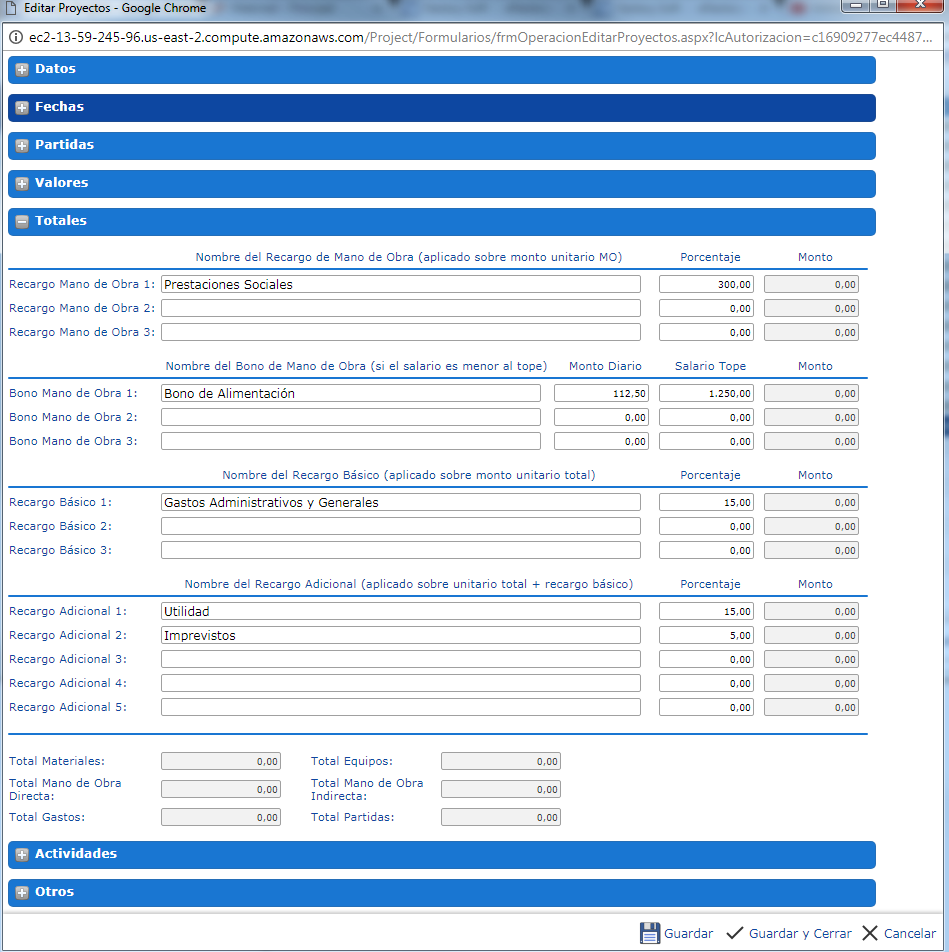Click the Bono de Alimentación name field

(350, 393)
